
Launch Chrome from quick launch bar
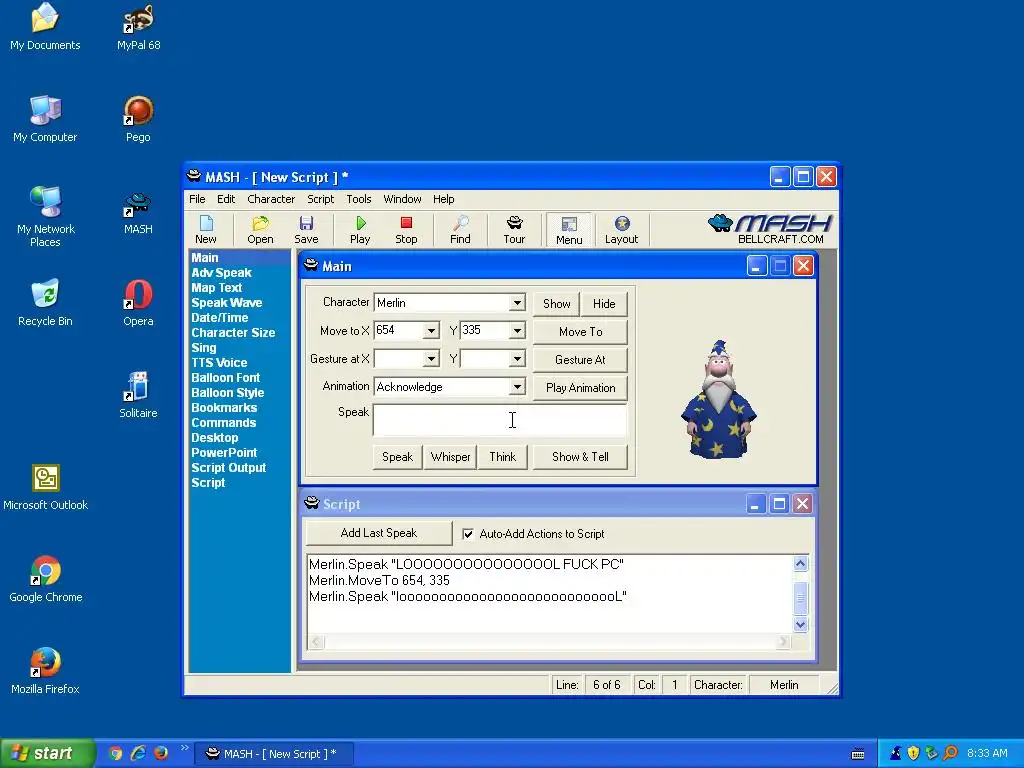[116, 754]
